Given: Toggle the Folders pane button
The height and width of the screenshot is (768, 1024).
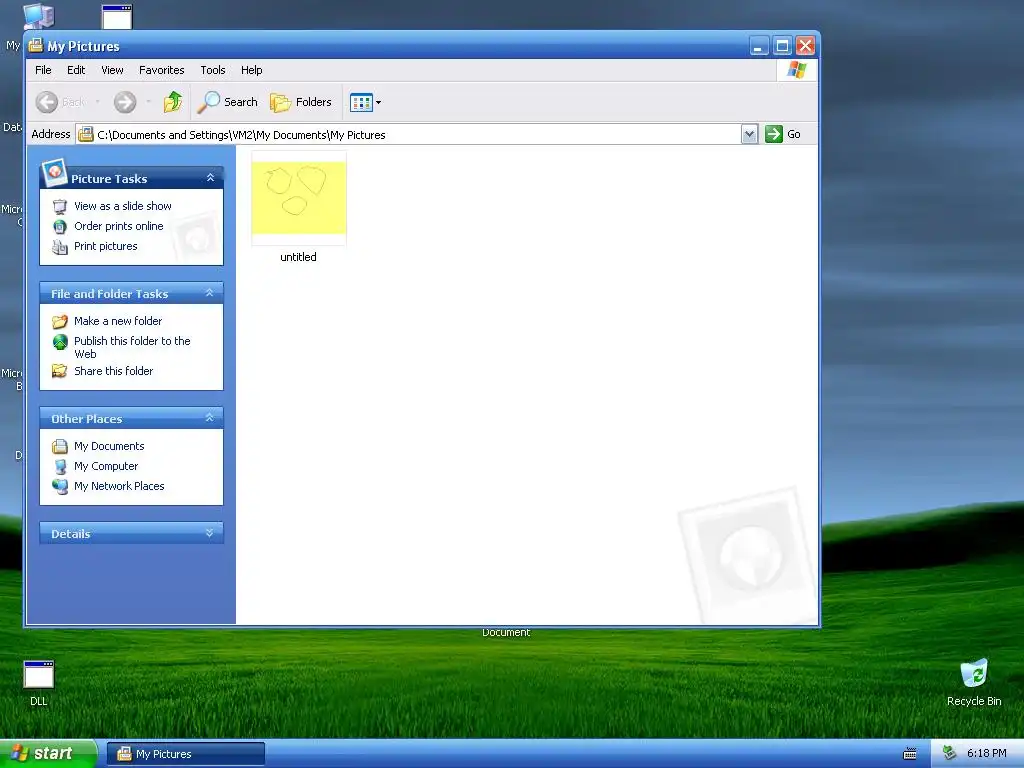Looking at the screenshot, I should point(301,102).
